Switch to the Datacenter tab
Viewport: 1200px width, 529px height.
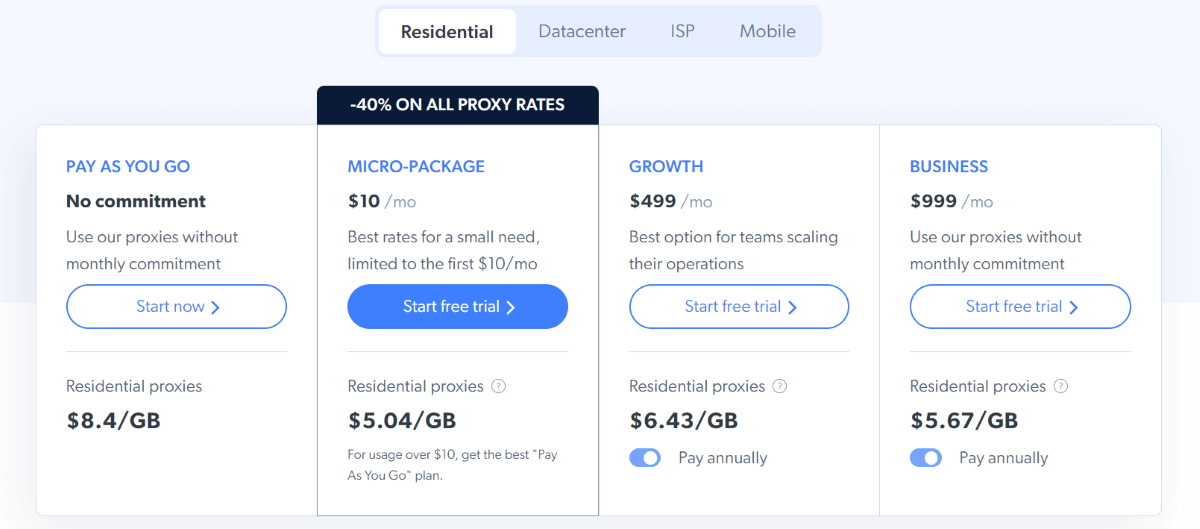(582, 31)
